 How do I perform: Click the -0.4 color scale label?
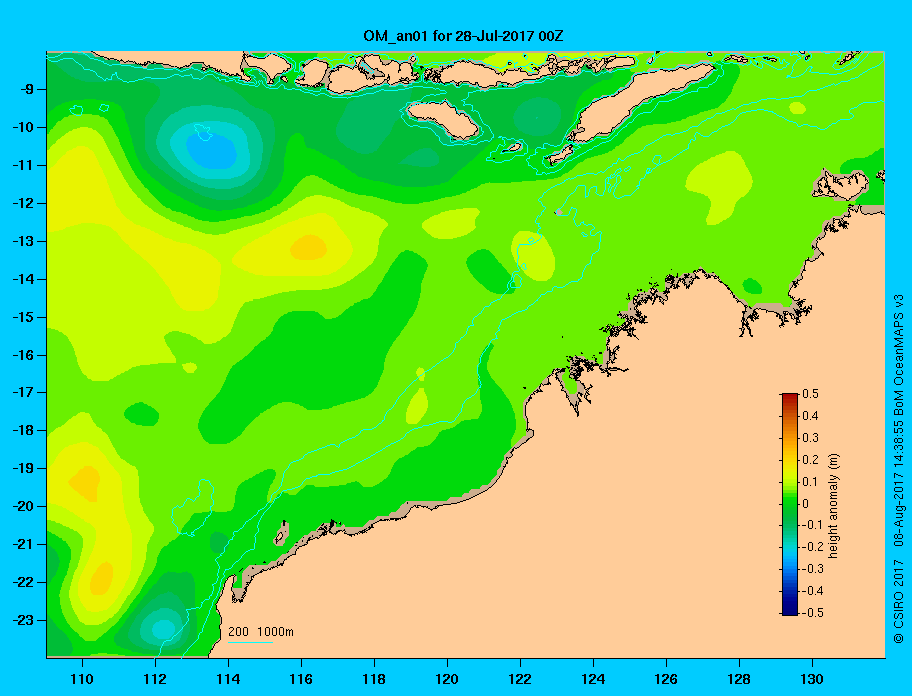click(813, 591)
